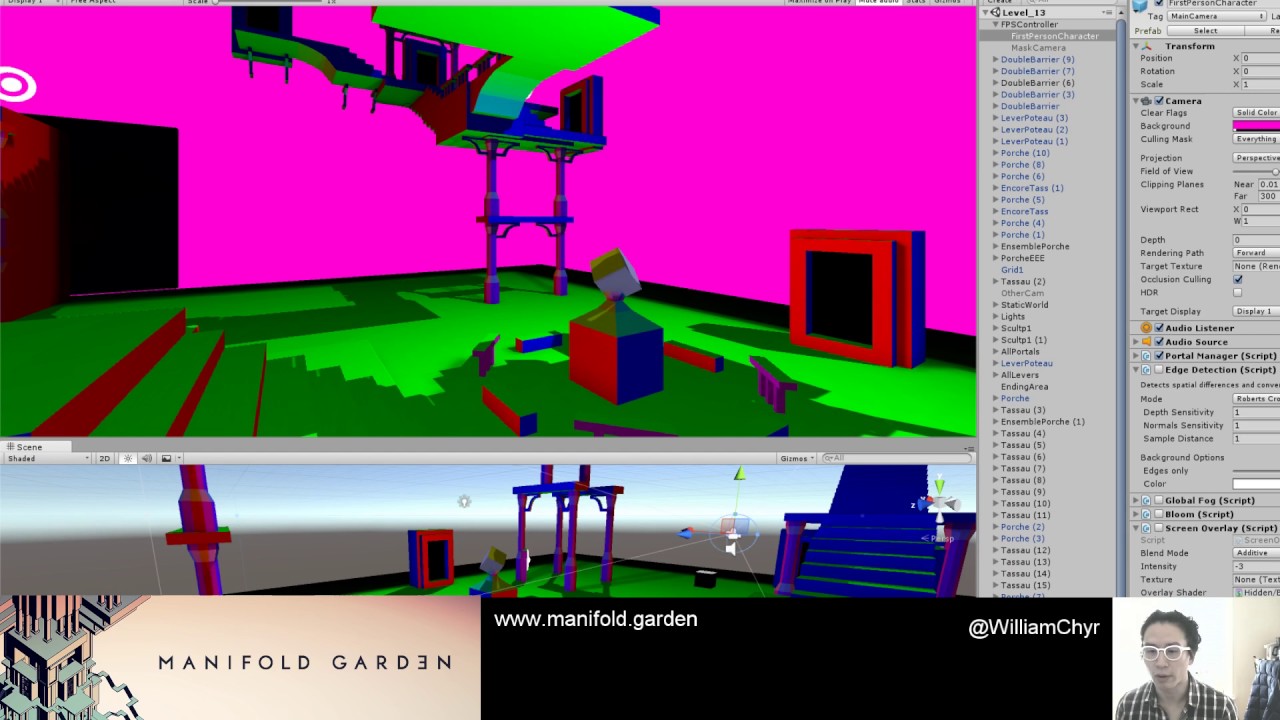Viewport: 1280px width, 720px height.
Task: Disable the Audio Source checkbox
Action: coord(1159,342)
